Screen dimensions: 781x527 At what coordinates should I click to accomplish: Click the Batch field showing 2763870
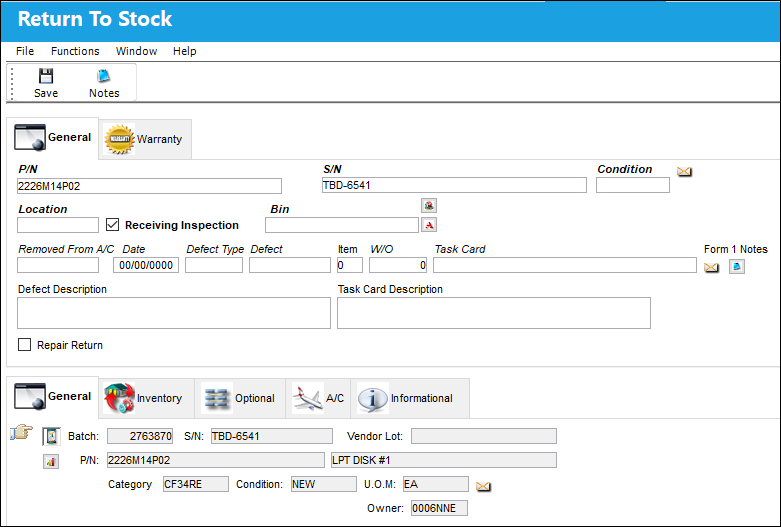(140, 436)
